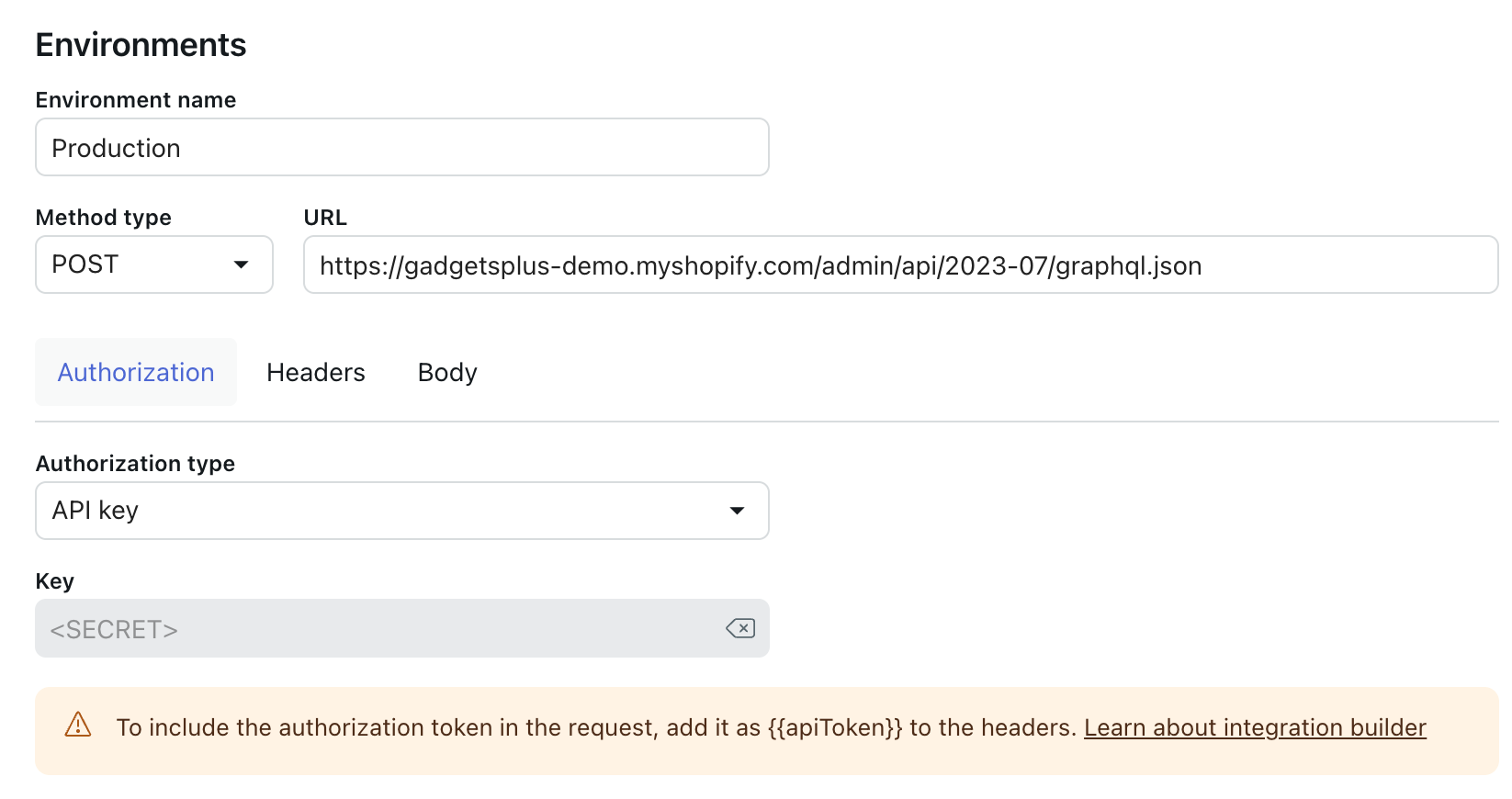Click the caret arrow beside POST
The height and width of the screenshot is (799, 1512).
click(x=242, y=264)
